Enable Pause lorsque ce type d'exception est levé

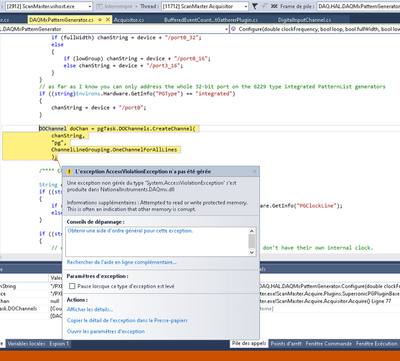click(72, 286)
